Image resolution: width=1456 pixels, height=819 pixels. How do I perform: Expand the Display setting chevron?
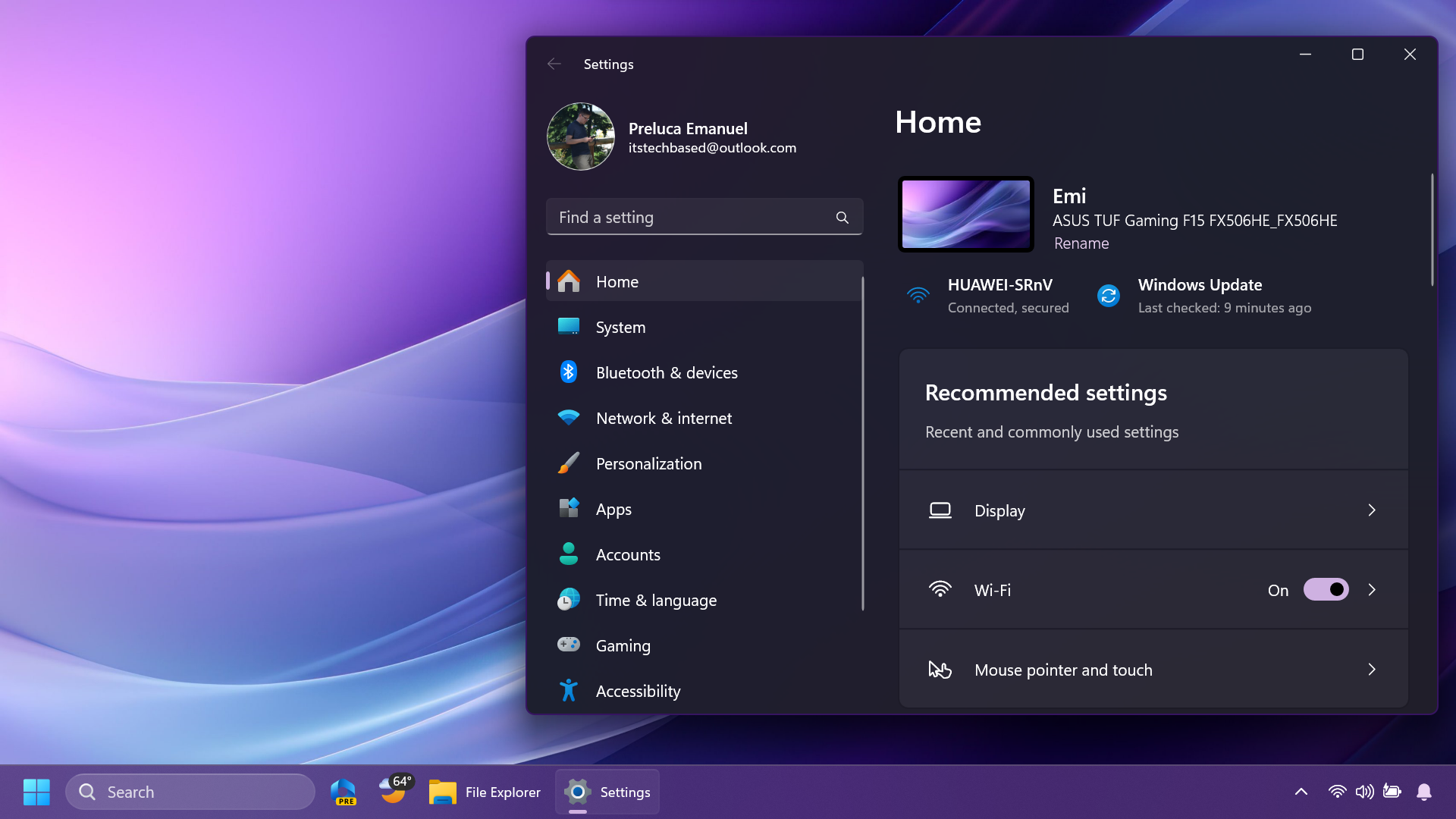pos(1372,510)
